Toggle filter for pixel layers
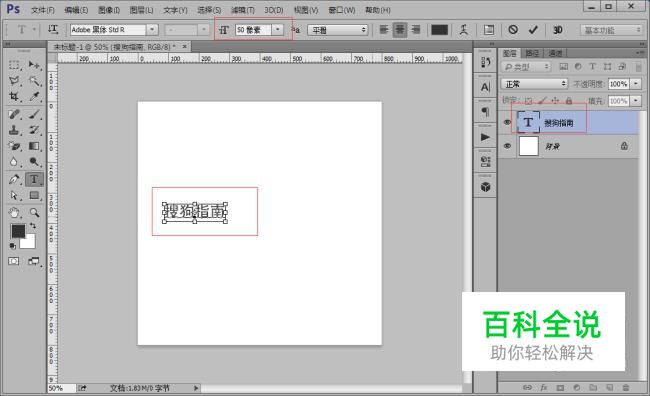This screenshot has width=650, height=396. coord(563,67)
